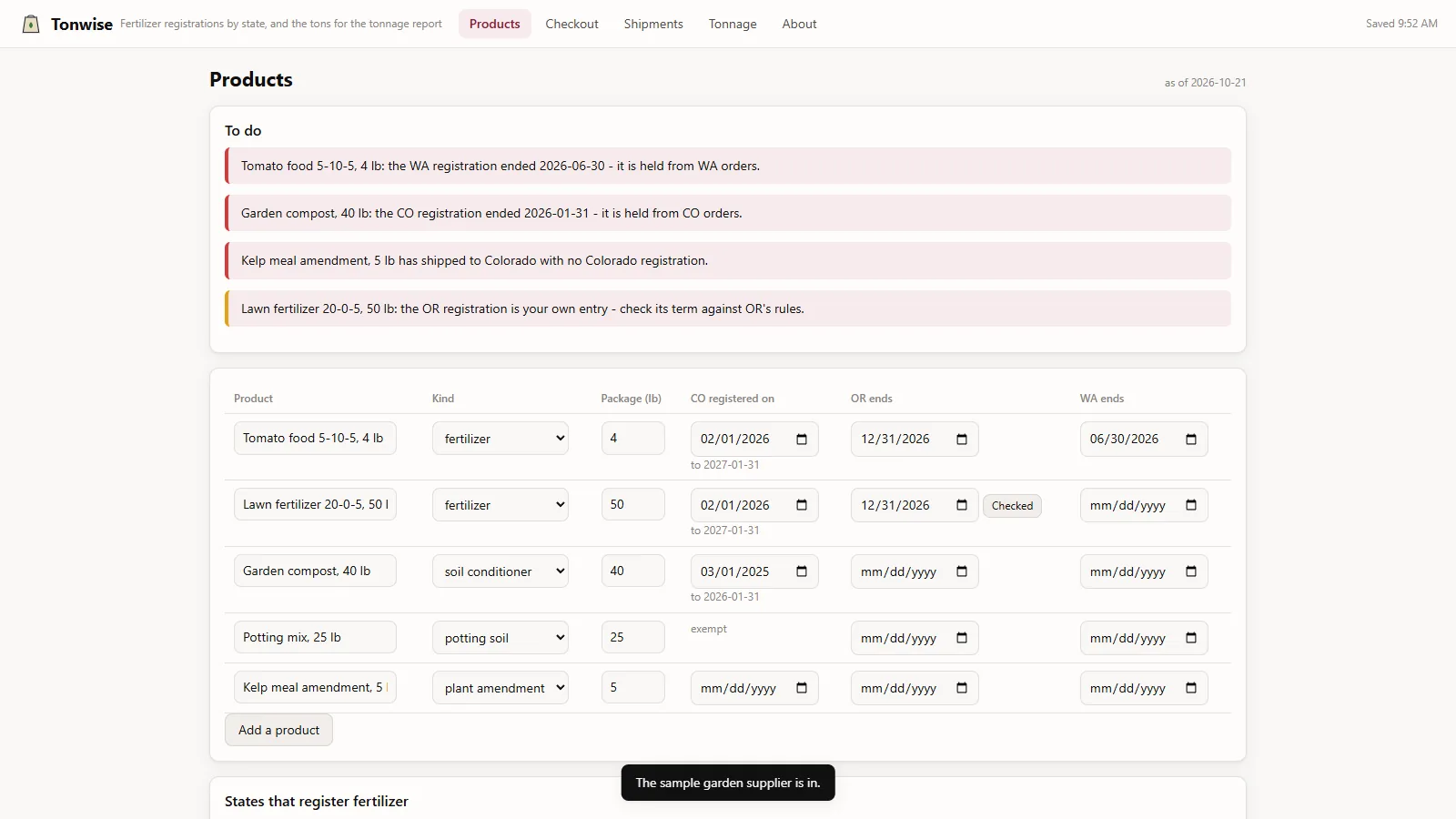This screenshot has width=1456, height=819.
Task: Open the Shipments tab
Action: tap(653, 24)
